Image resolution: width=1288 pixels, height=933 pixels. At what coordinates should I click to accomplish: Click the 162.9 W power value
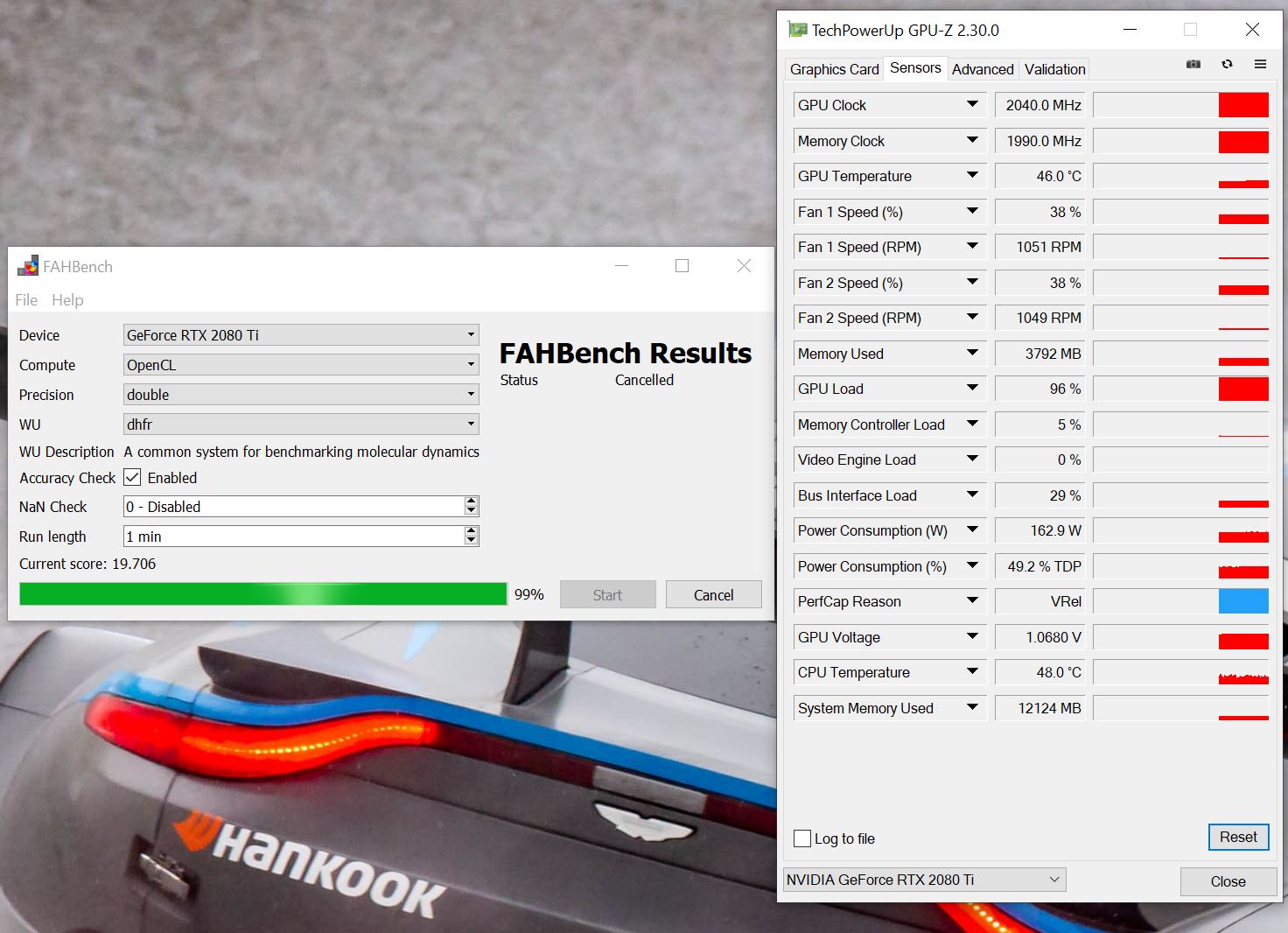point(1040,530)
